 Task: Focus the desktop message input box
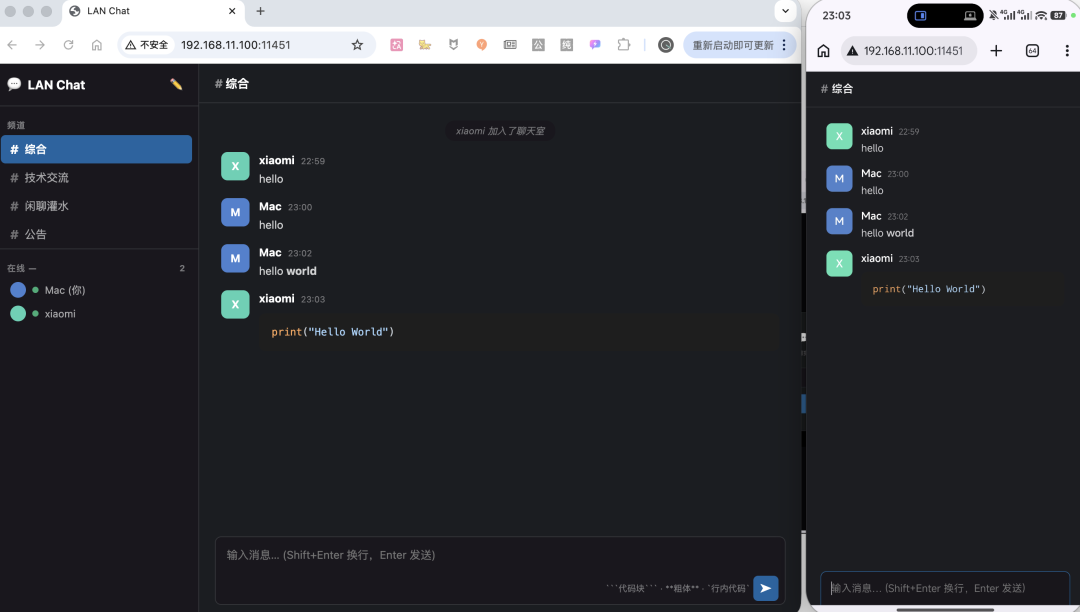(500, 570)
